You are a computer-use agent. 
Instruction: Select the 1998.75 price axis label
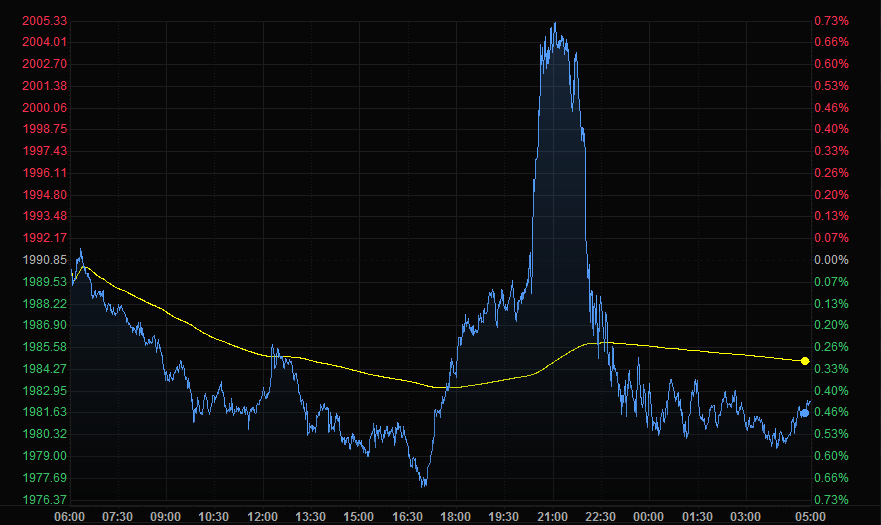44,129
